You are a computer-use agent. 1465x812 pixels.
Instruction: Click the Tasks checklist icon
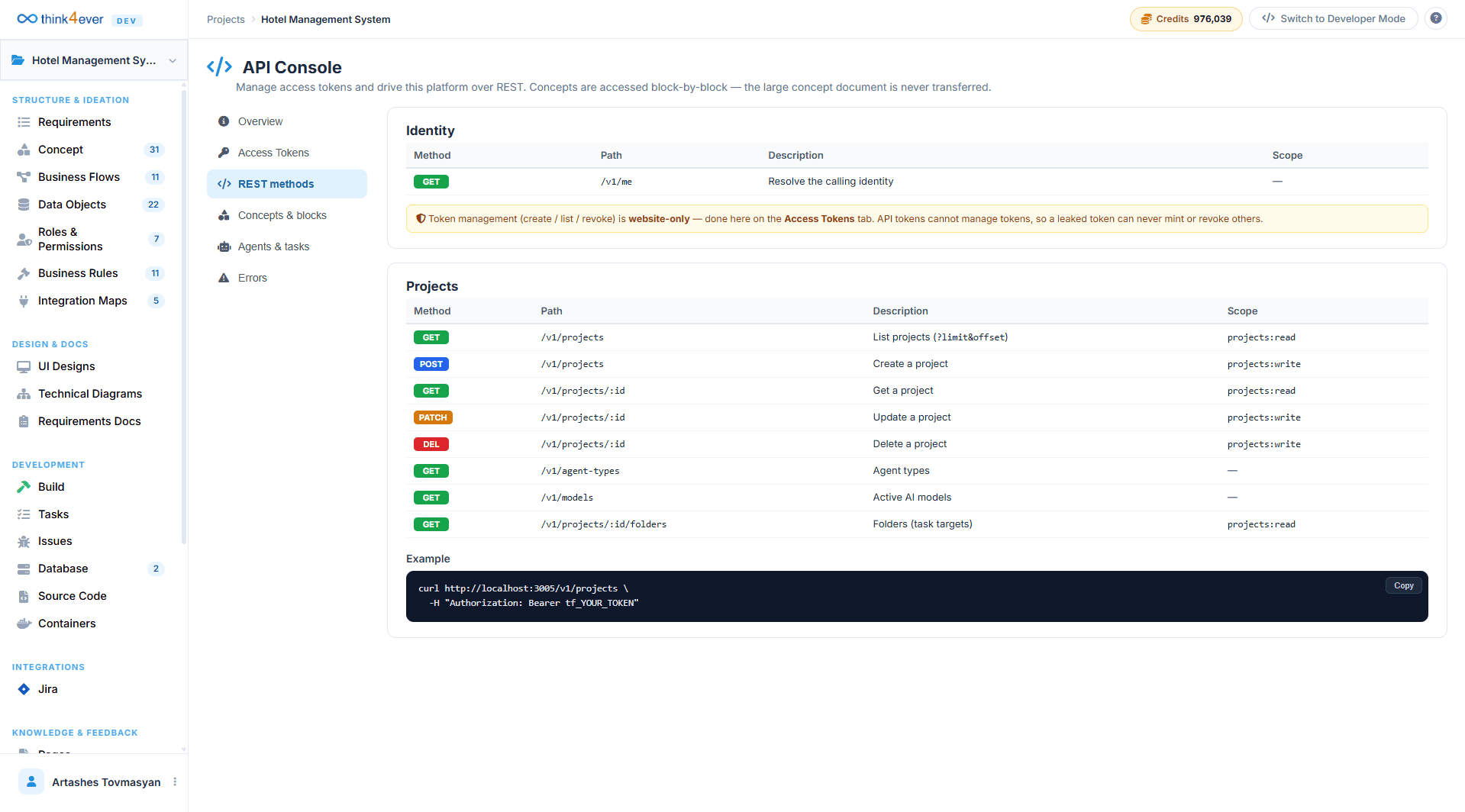pos(24,514)
